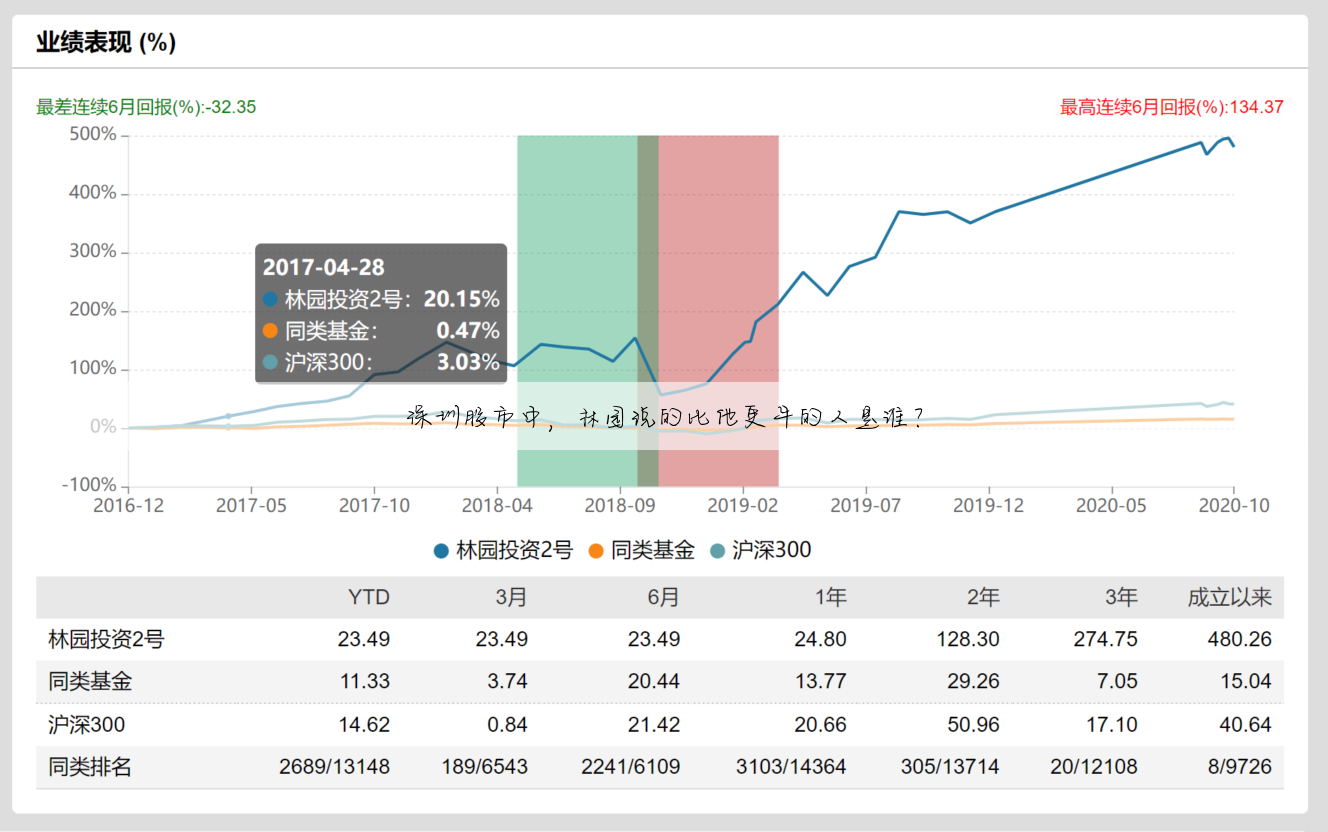Click the 2020-10 x-axis label
The image size is (1328, 832).
1234,506
